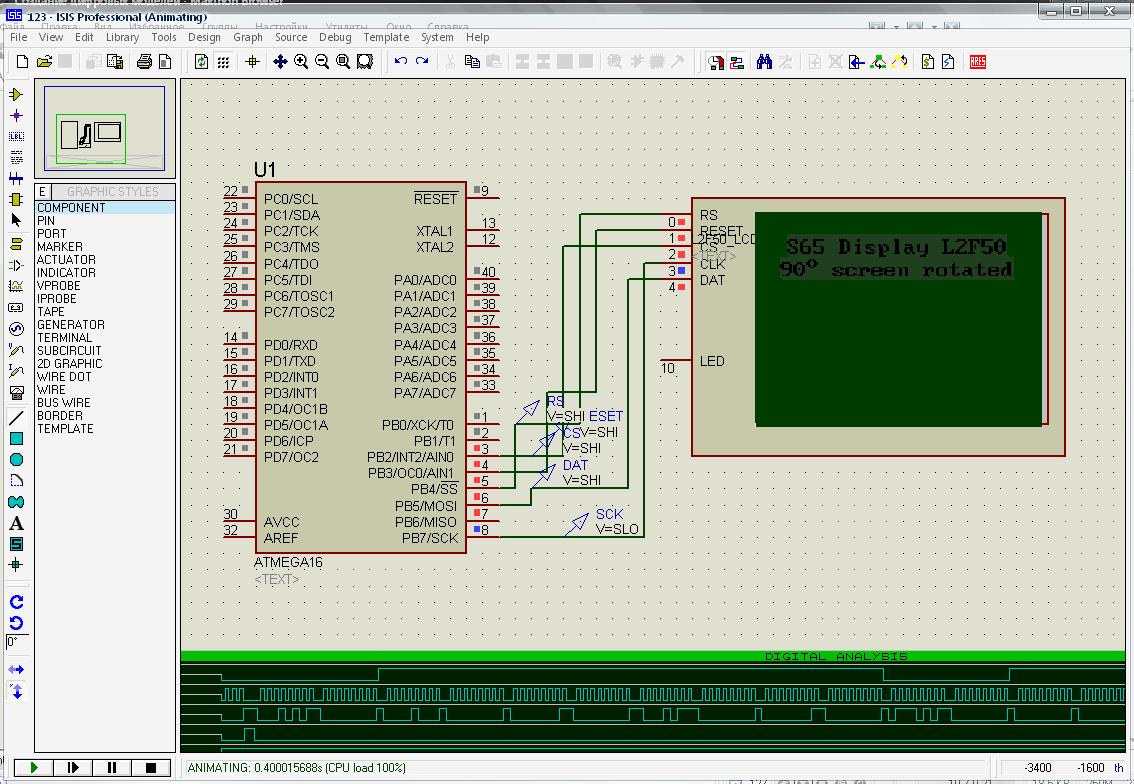1134x784 pixels.
Task: Click the overview schematic thumbnail
Action: (x=105, y=128)
